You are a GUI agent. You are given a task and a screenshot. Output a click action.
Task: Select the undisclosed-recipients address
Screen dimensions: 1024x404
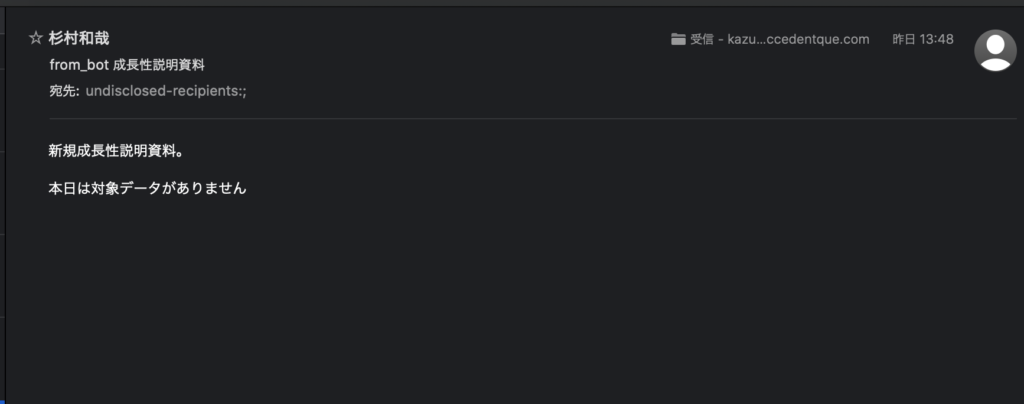pos(166,91)
